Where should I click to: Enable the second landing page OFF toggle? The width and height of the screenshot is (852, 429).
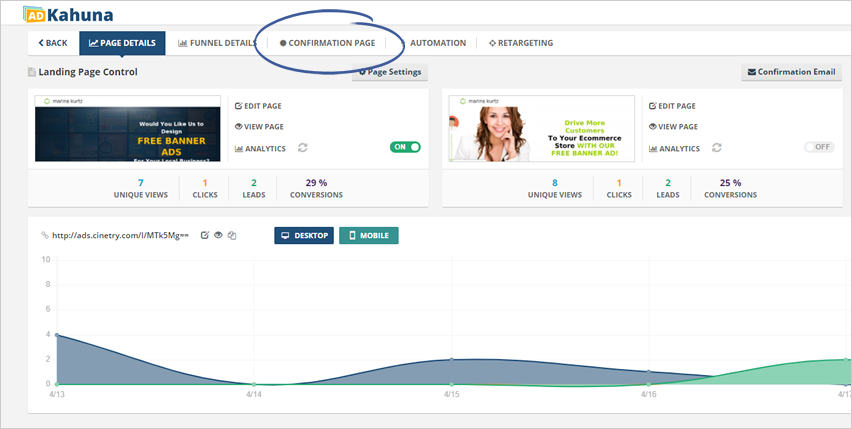819,147
